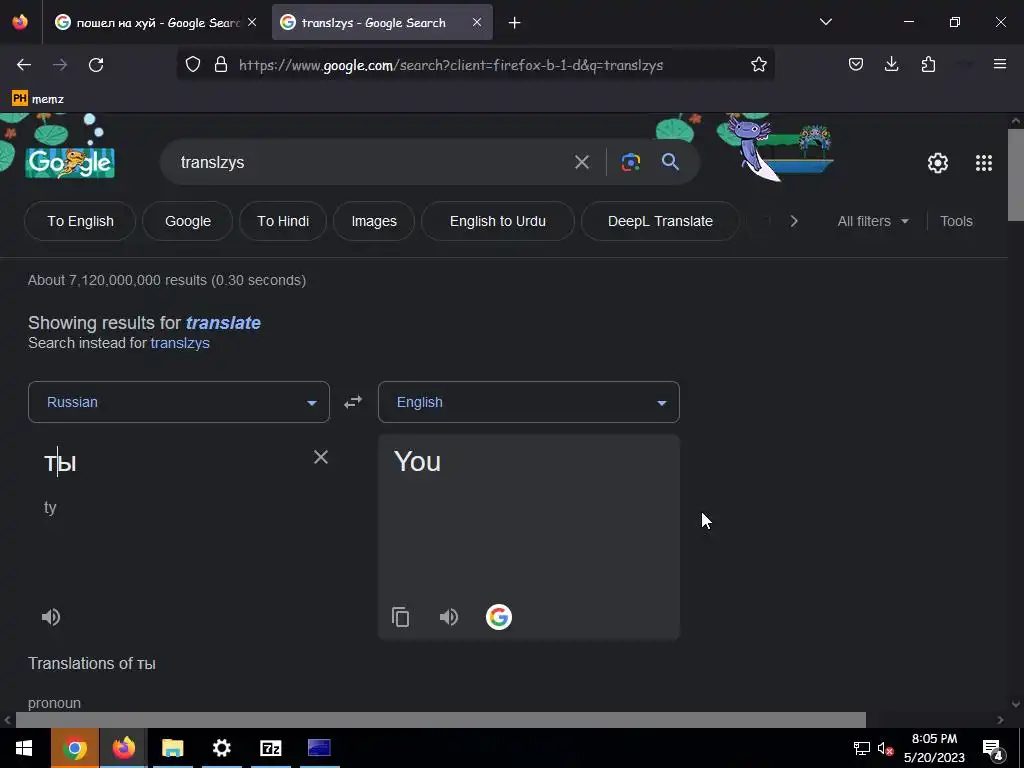Viewport: 1024px width, 768px height.
Task: Submit search with magnifier icon
Action: point(670,161)
